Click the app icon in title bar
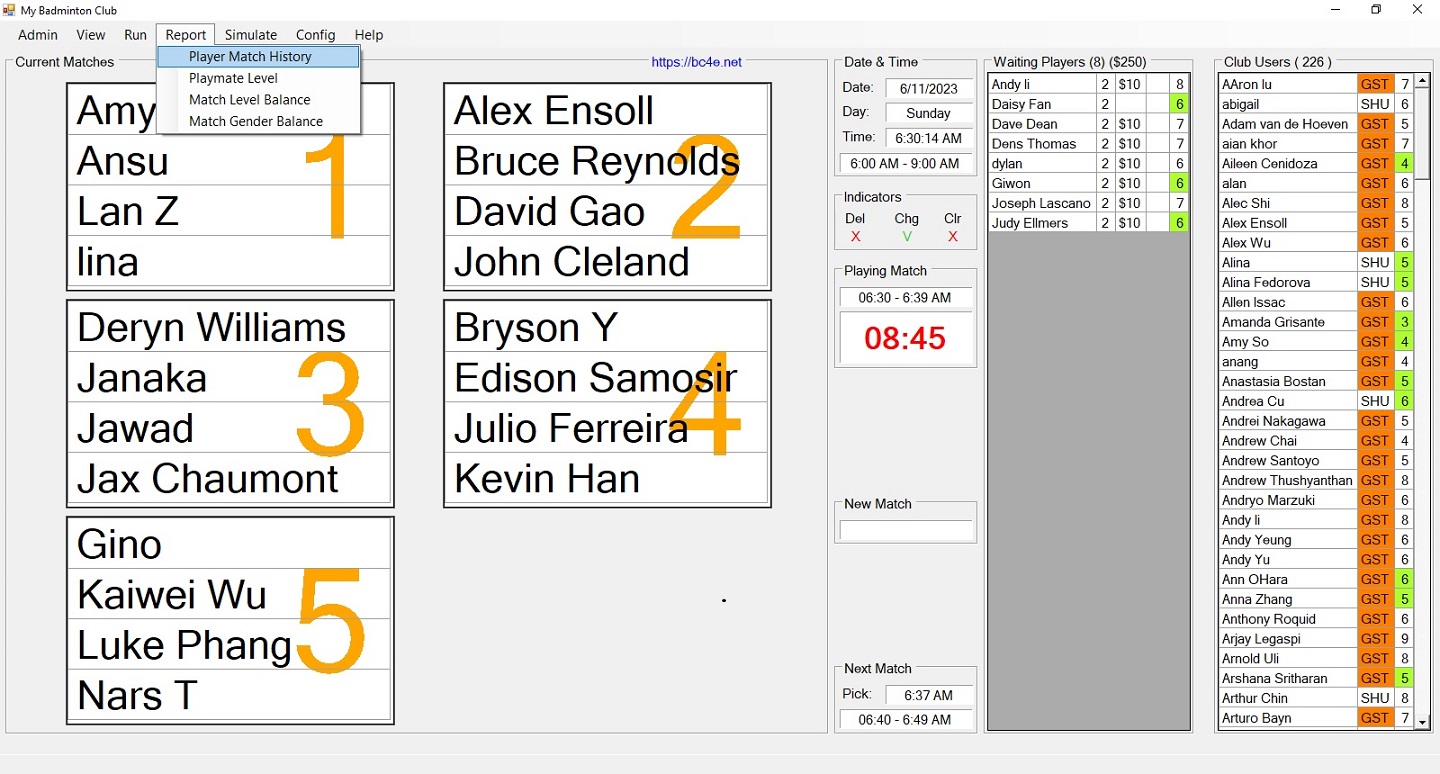Viewport: 1440px width, 774px height. (9, 10)
